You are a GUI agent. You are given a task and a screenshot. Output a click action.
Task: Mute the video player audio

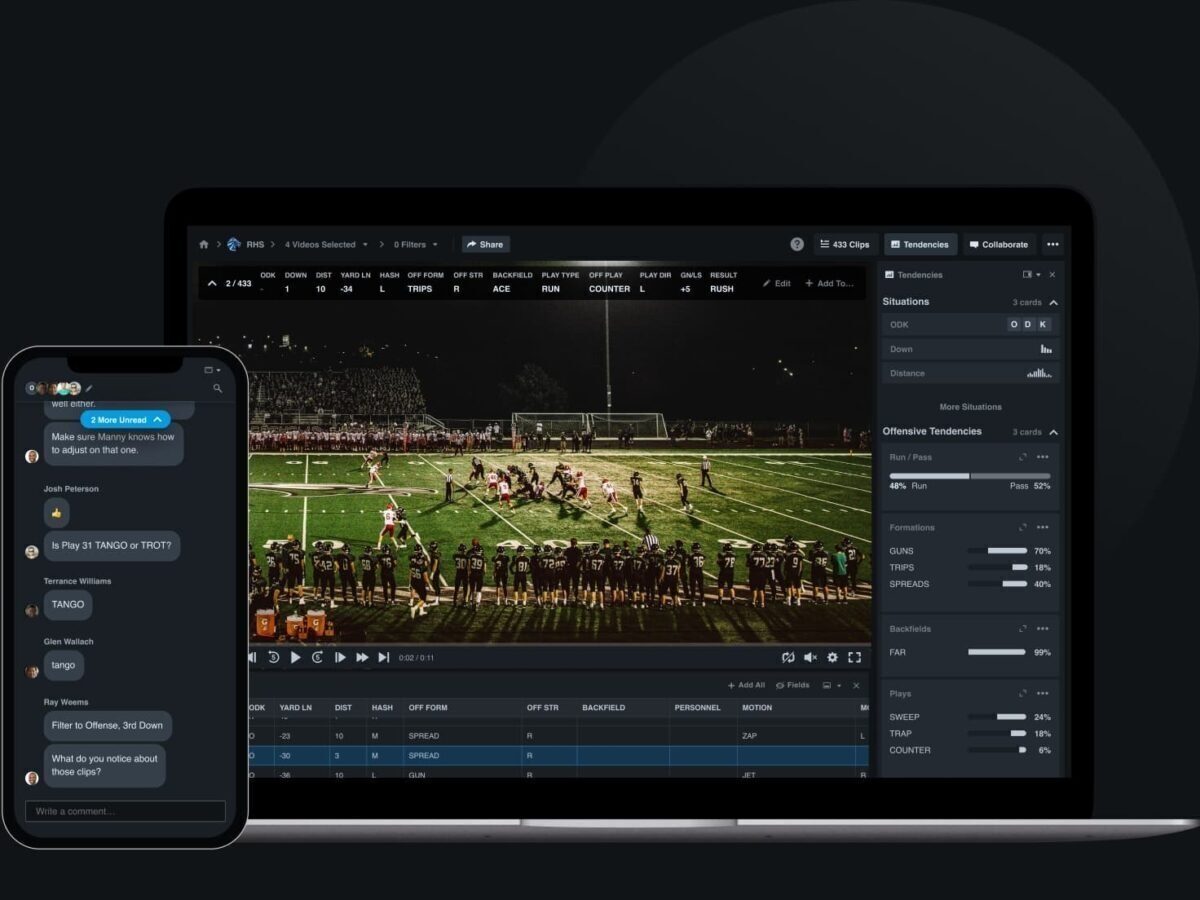pos(809,657)
